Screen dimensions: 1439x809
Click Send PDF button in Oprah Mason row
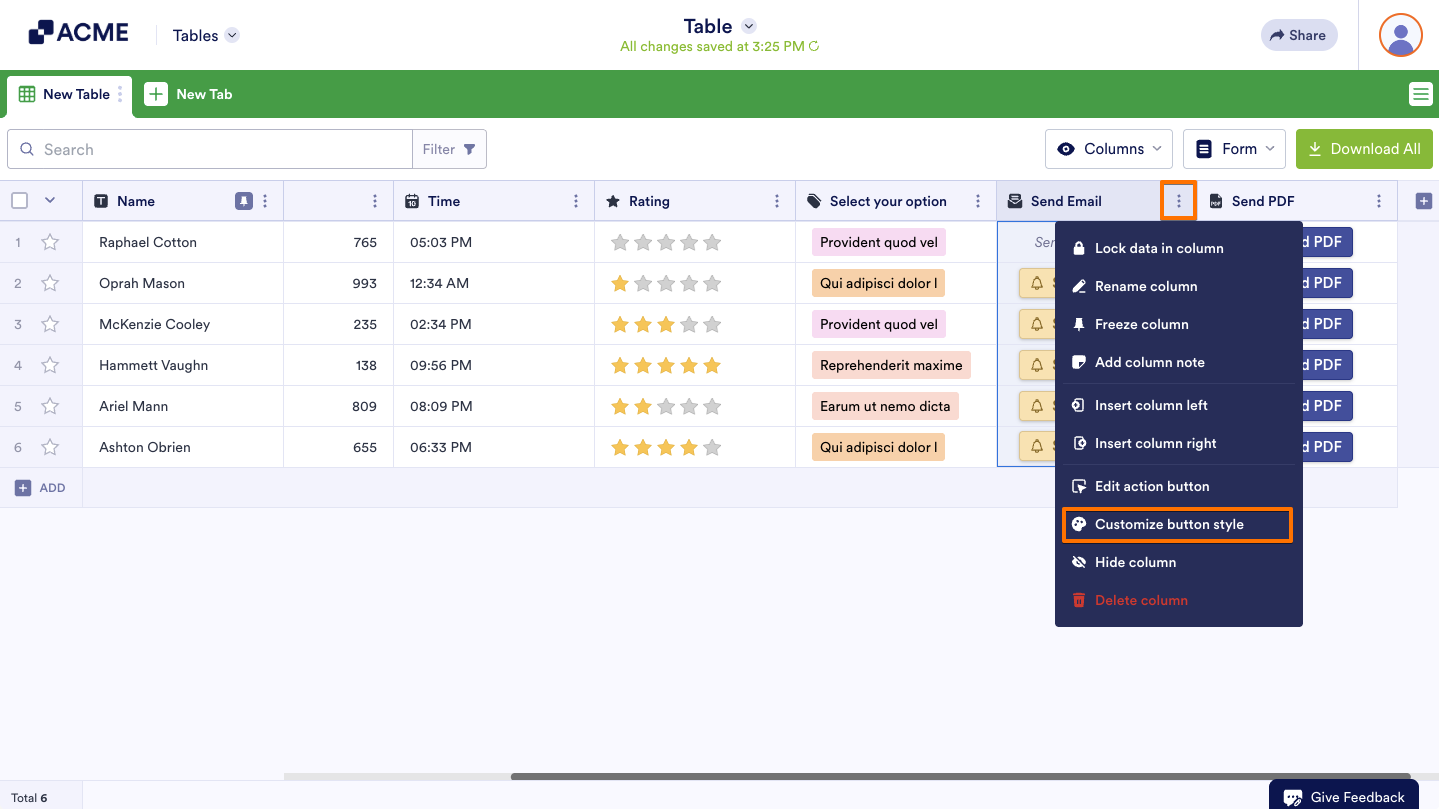coord(1327,283)
